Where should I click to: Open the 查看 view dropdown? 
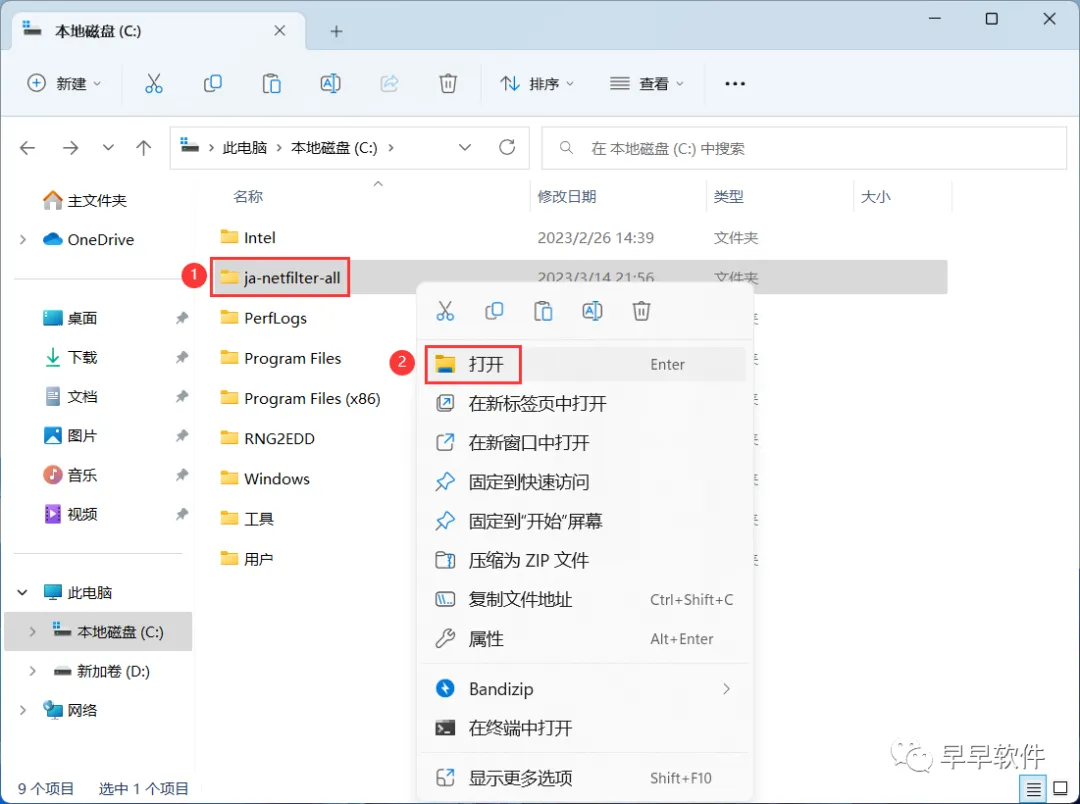647,84
